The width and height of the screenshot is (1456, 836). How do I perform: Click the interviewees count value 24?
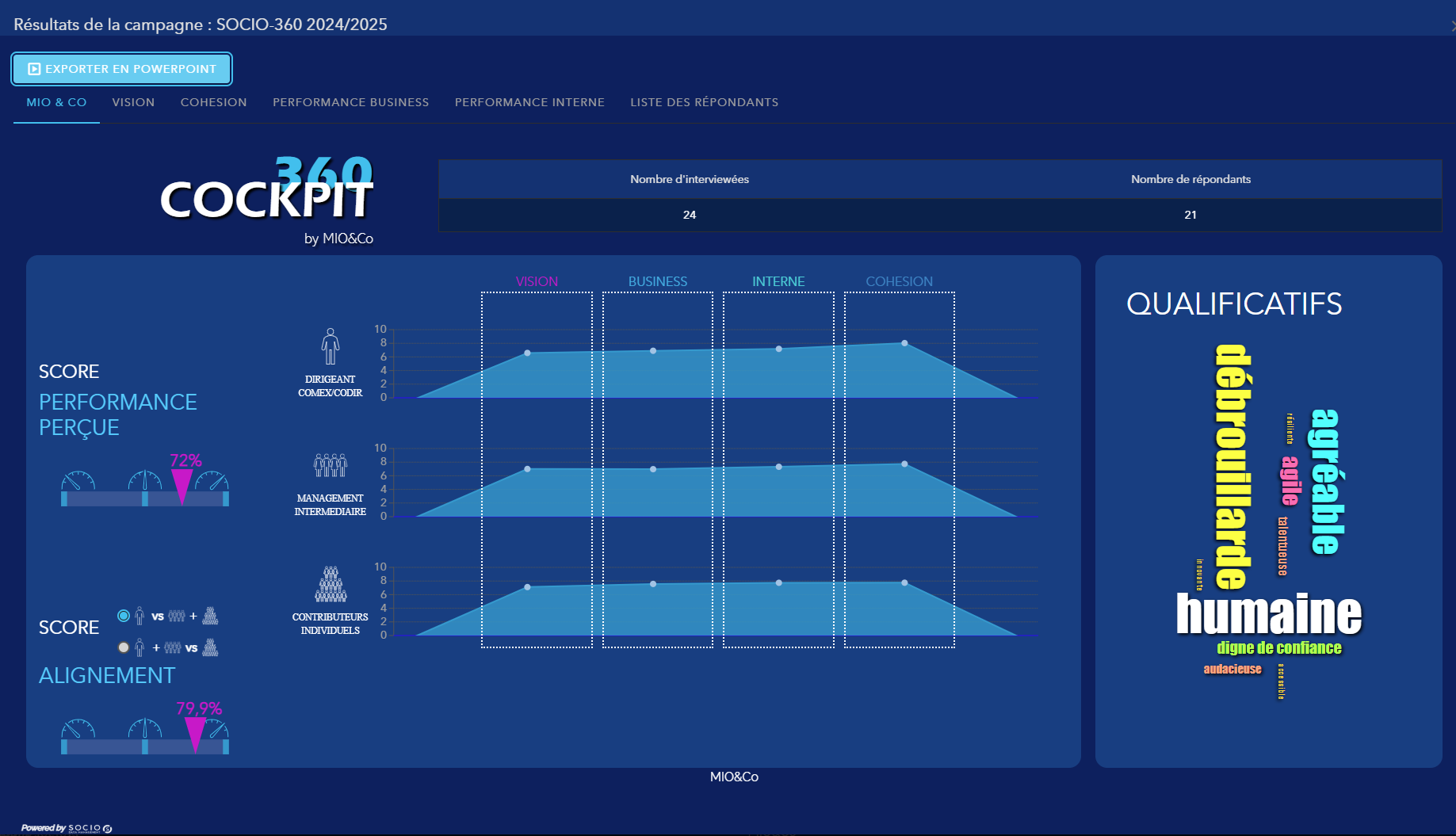click(690, 215)
